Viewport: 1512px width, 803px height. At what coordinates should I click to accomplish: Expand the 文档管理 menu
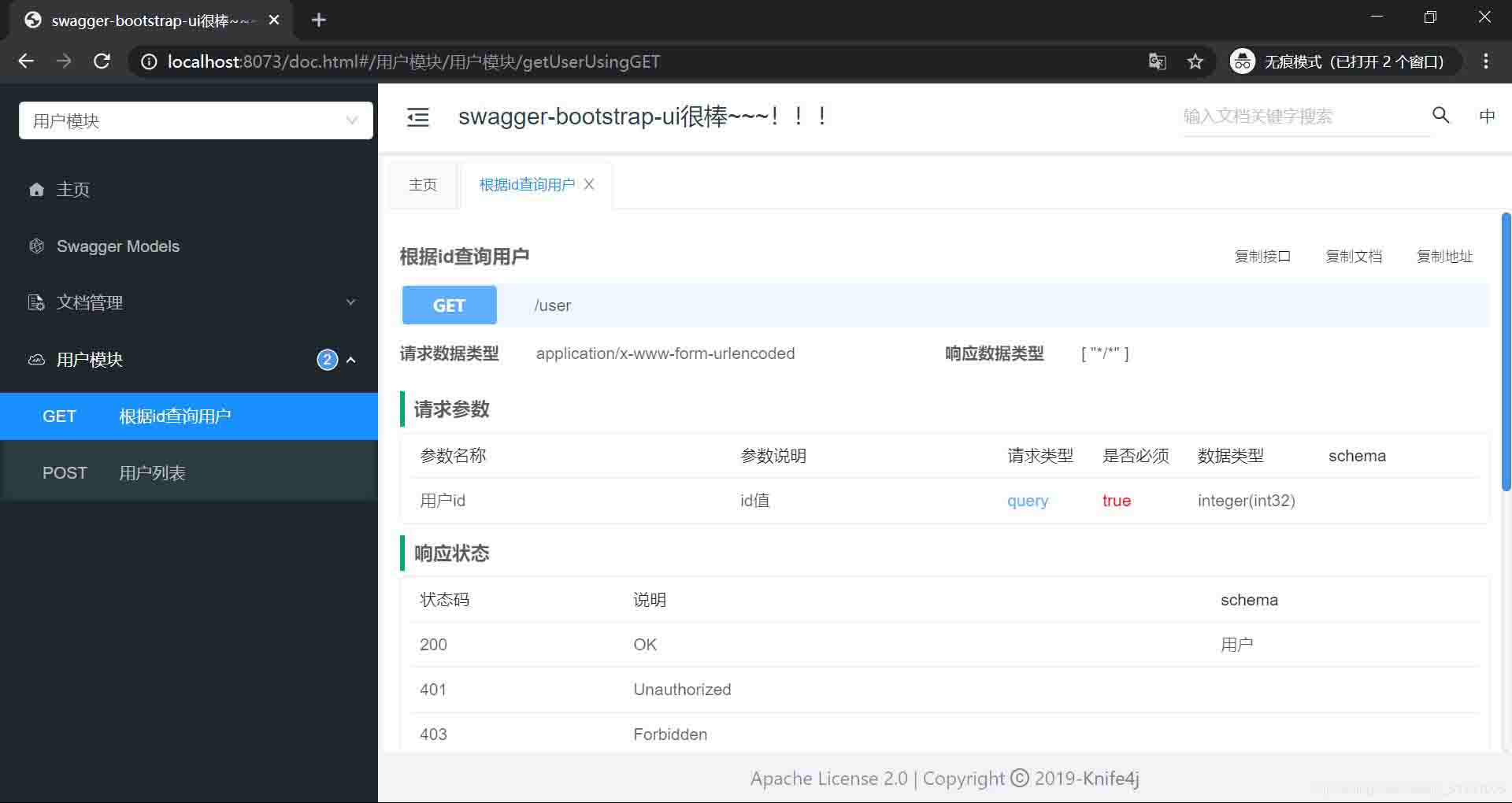click(x=189, y=303)
